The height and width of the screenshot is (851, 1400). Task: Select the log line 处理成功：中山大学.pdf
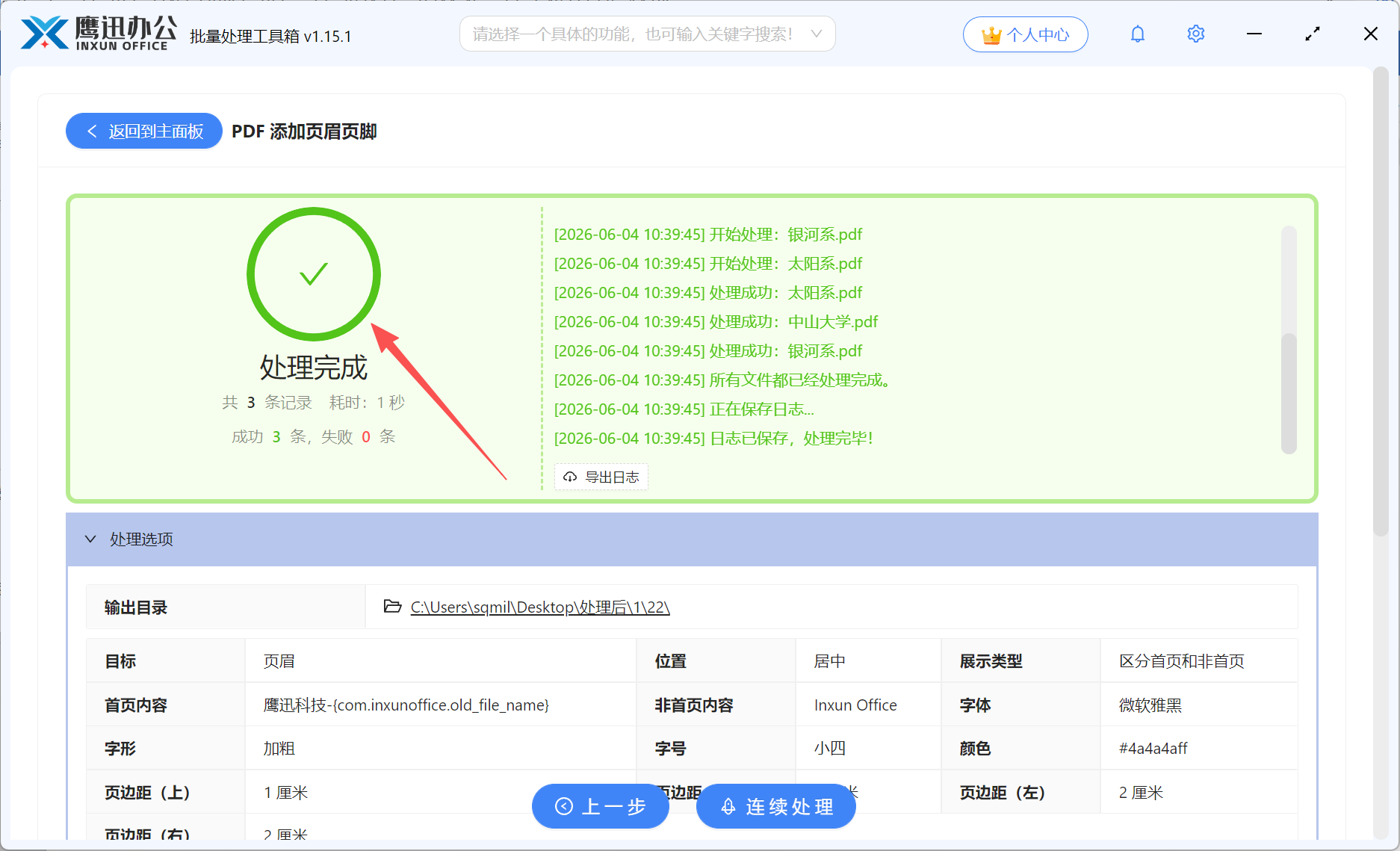[716, 322]
